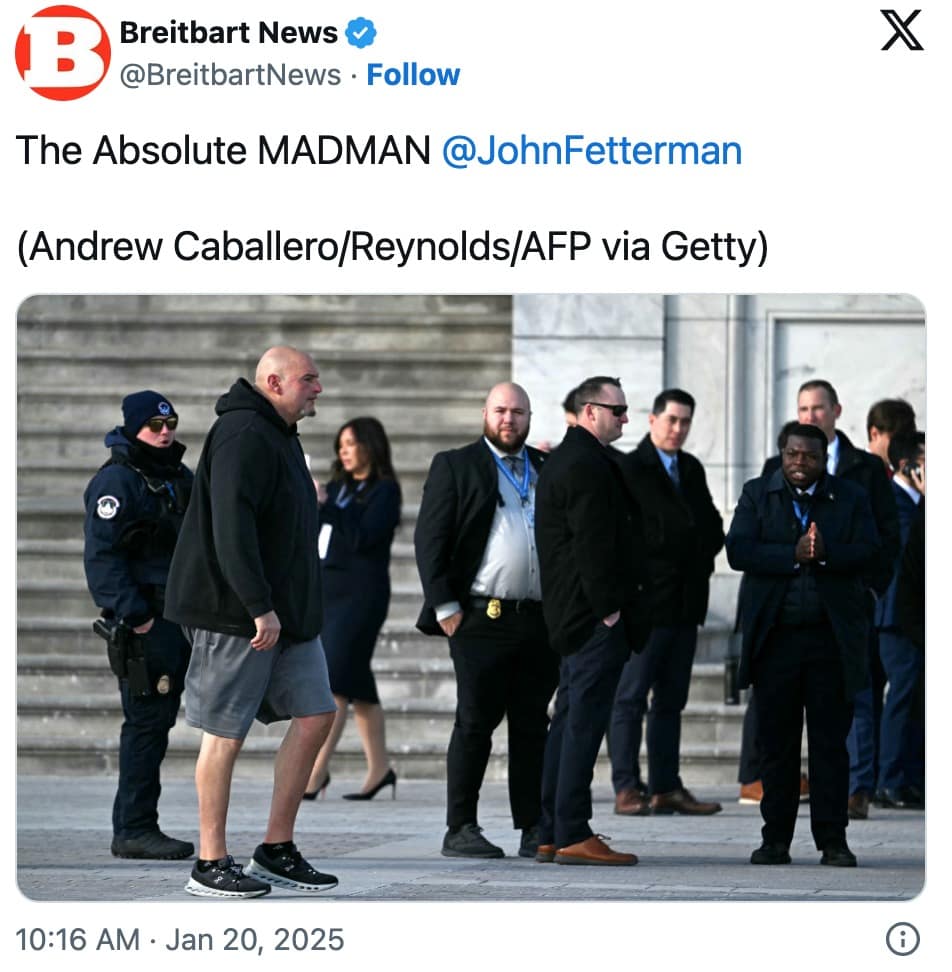The image size is (952, 972).
Task: Open the embedded tweet photo
Action: tap(471, 597)
